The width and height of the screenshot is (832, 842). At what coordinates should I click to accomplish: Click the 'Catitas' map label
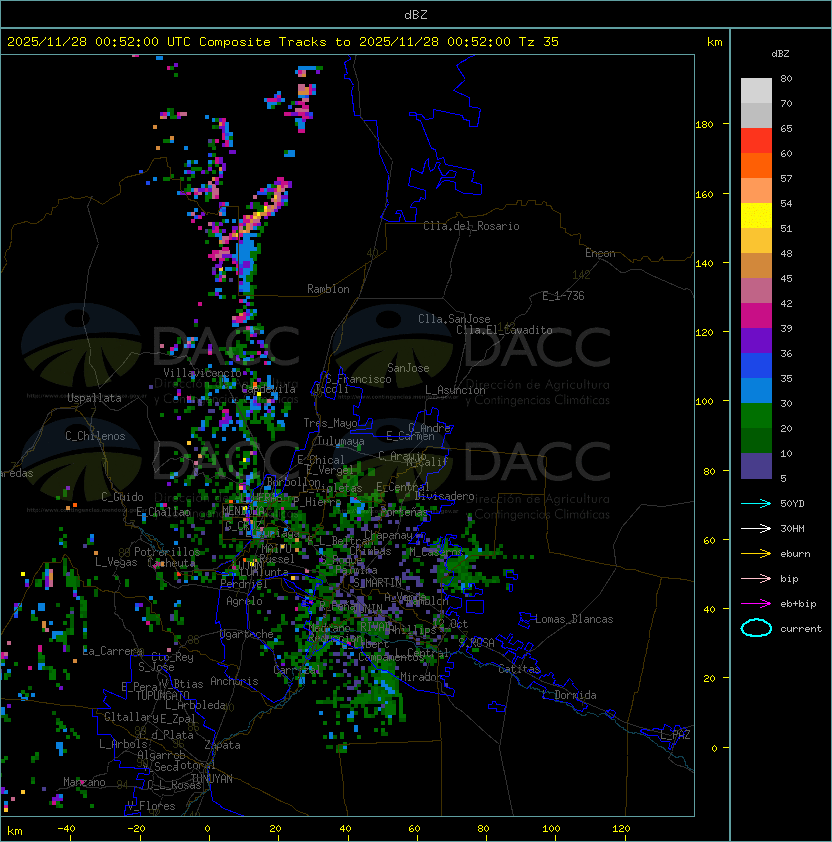[x=519, y=669]
